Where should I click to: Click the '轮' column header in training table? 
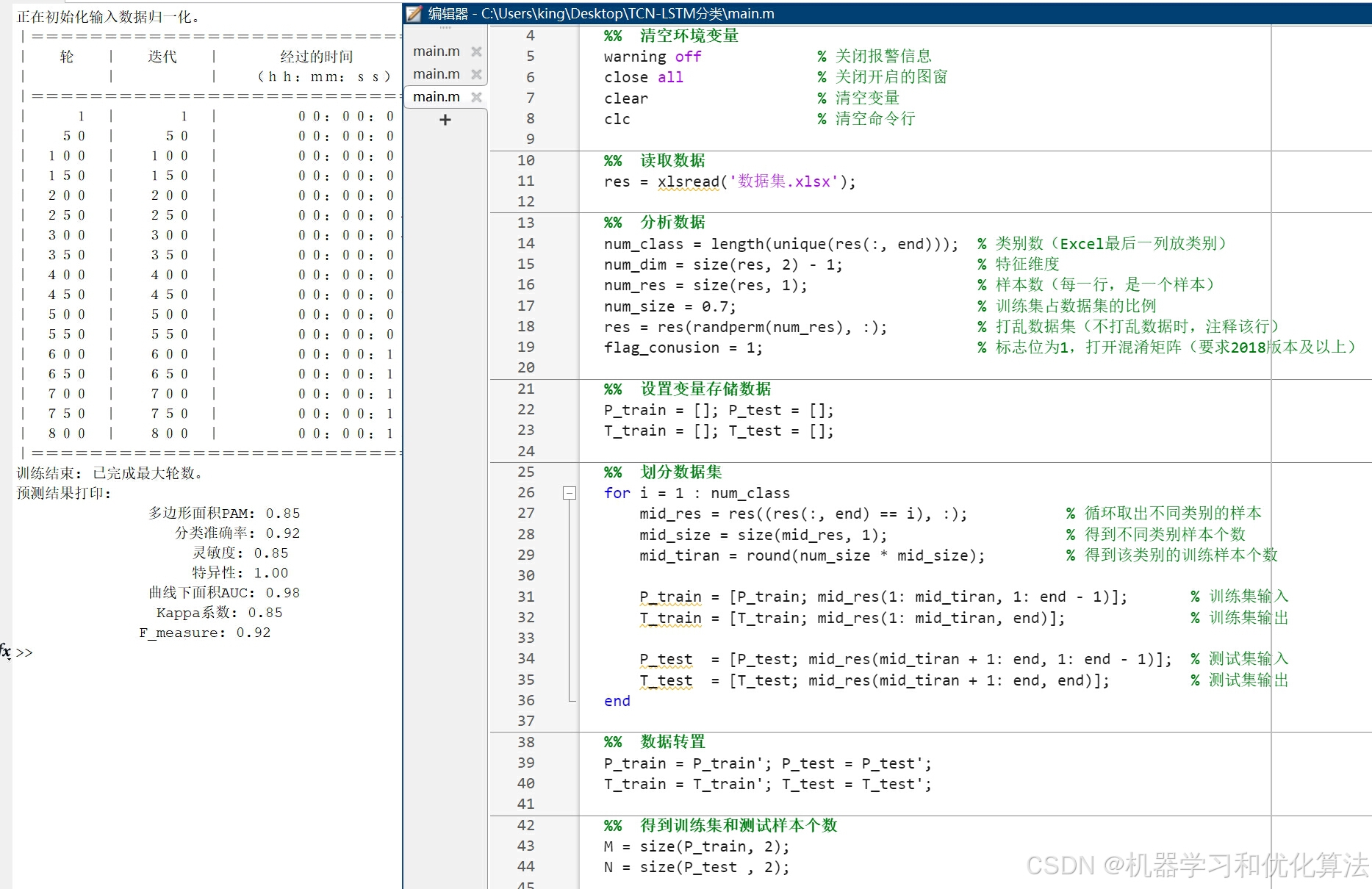pos(67,57)
